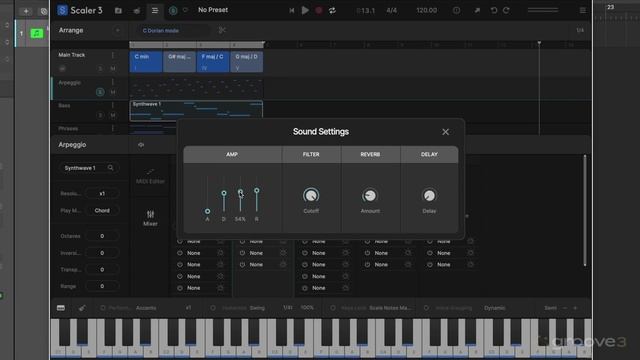Click the reverb Amount knob

(x=370, y=196)
